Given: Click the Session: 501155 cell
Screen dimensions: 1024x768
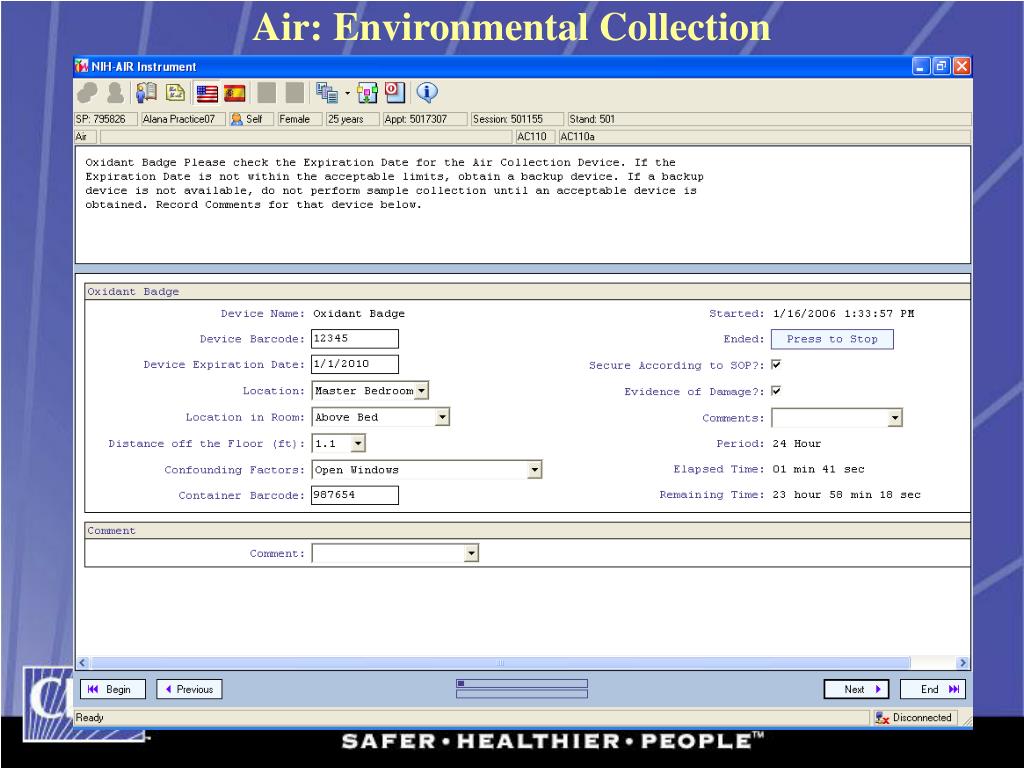Looking at the screenshot, I should click(x=517, y=119).
